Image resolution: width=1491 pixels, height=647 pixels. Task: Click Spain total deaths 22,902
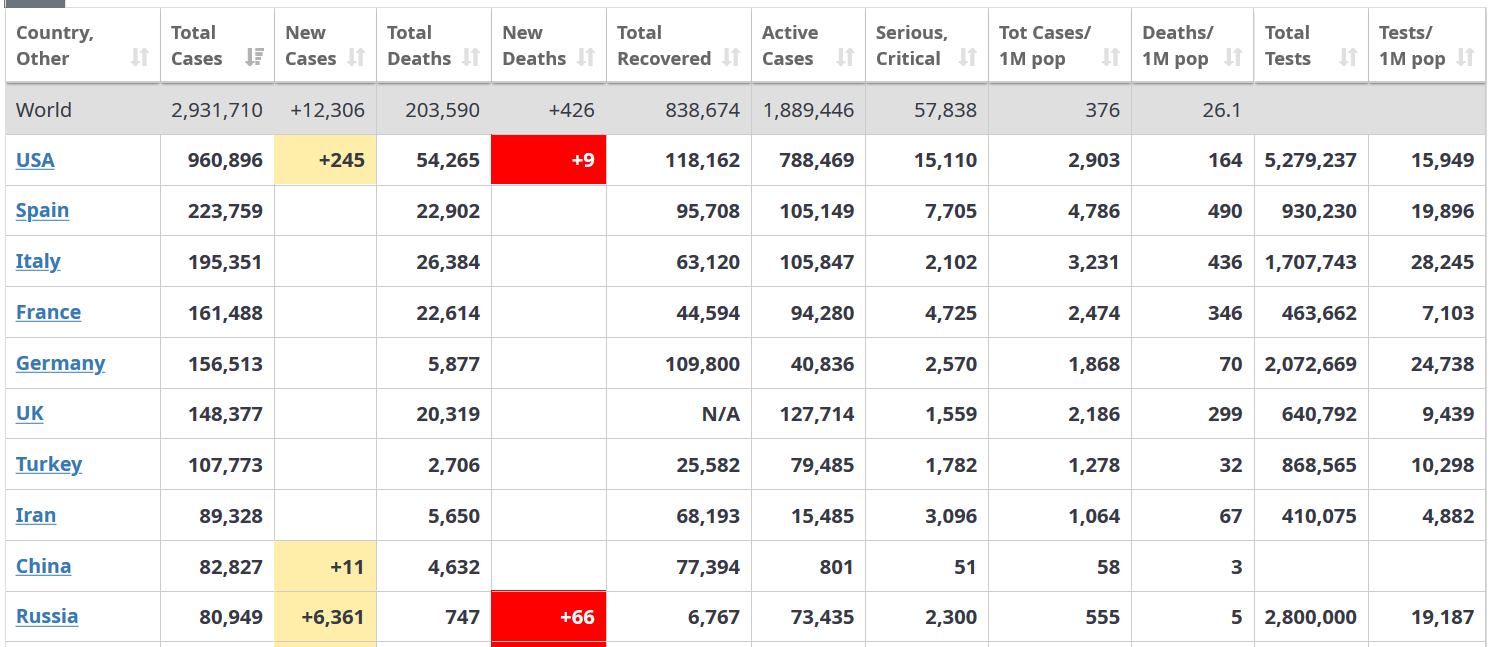point(448,211)
